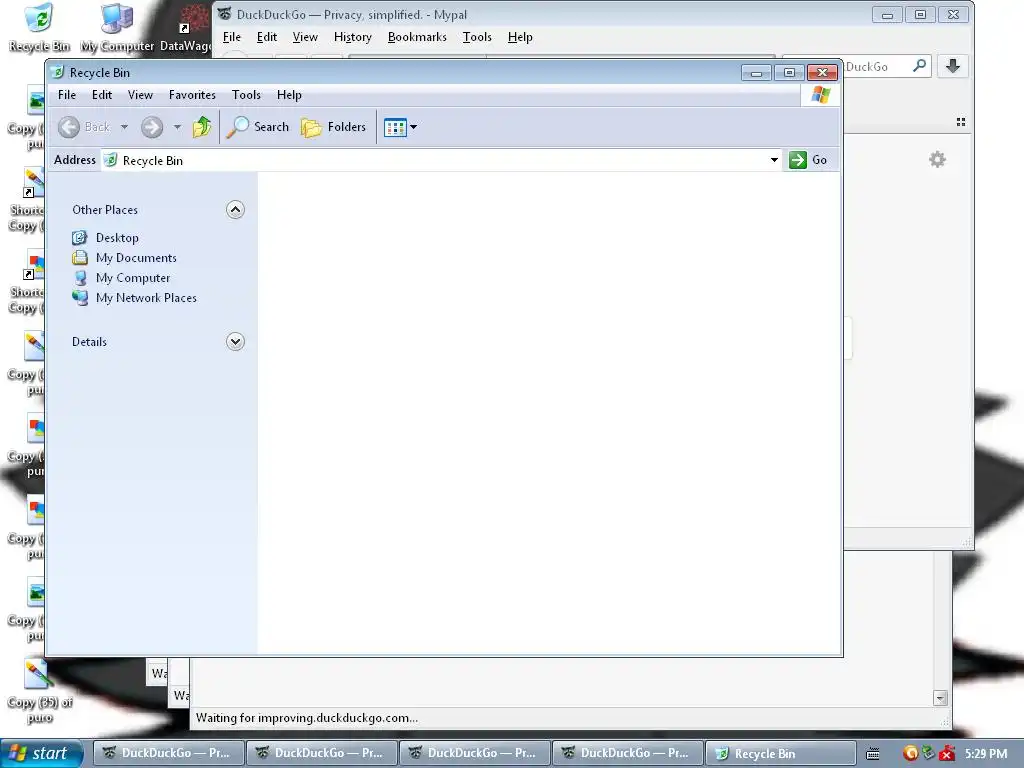Viewport: 1024px width, 768px height.
Task: Switch to fourth DuckDuckGo taskbar button
Action: pos(628,753)
